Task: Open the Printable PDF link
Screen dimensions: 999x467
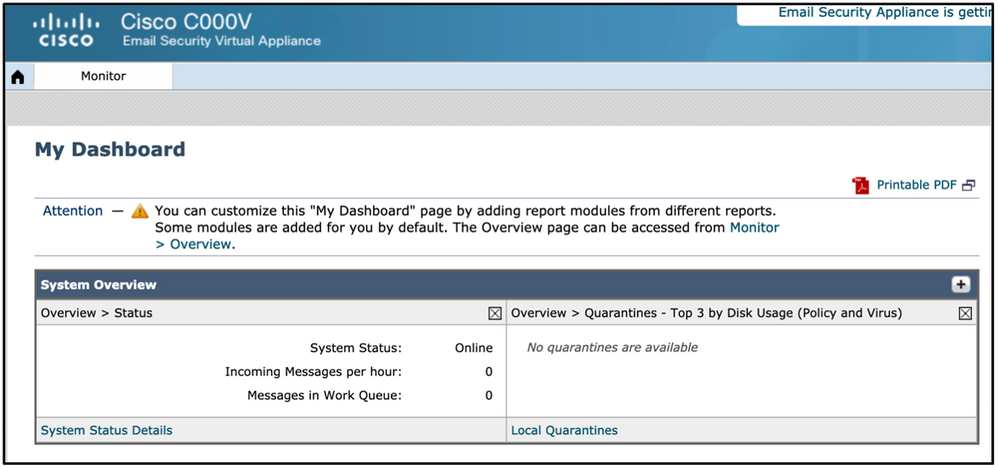Action: 917,185
